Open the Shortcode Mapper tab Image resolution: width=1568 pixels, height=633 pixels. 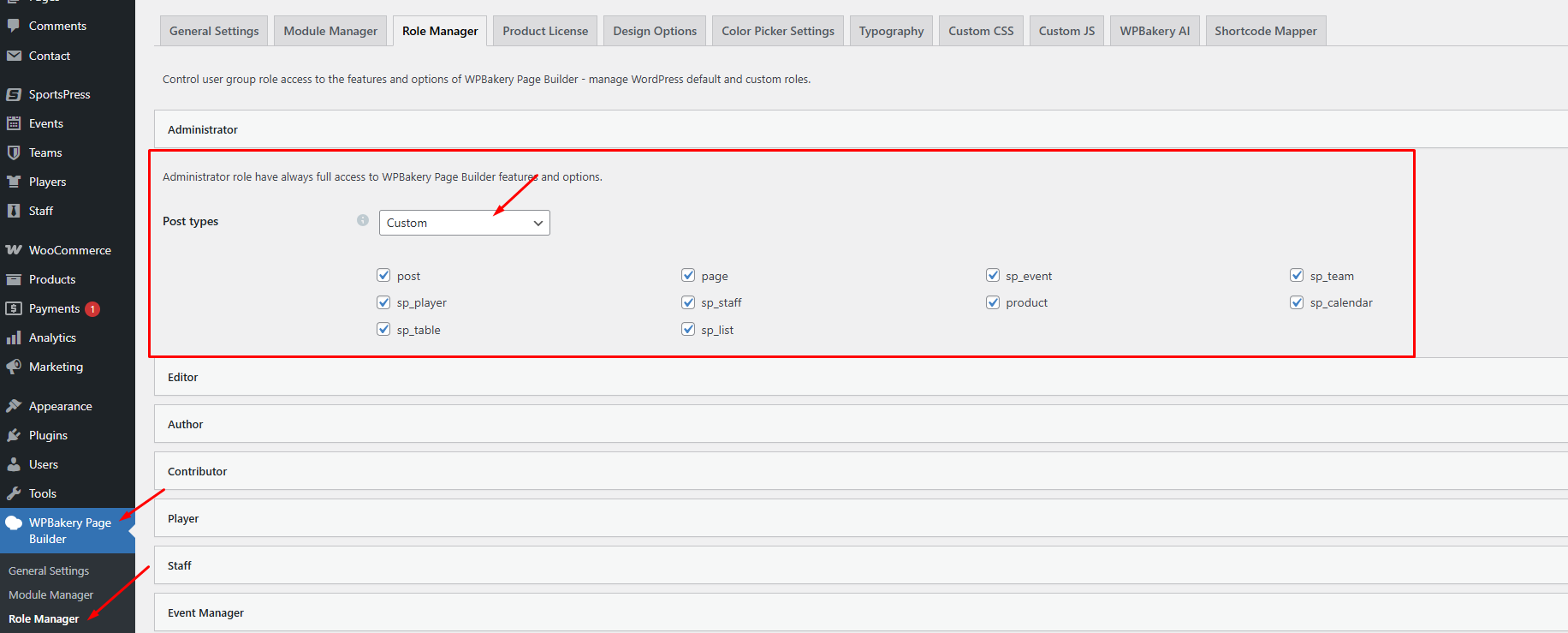pyautogui.click(x=1266, y=31)
